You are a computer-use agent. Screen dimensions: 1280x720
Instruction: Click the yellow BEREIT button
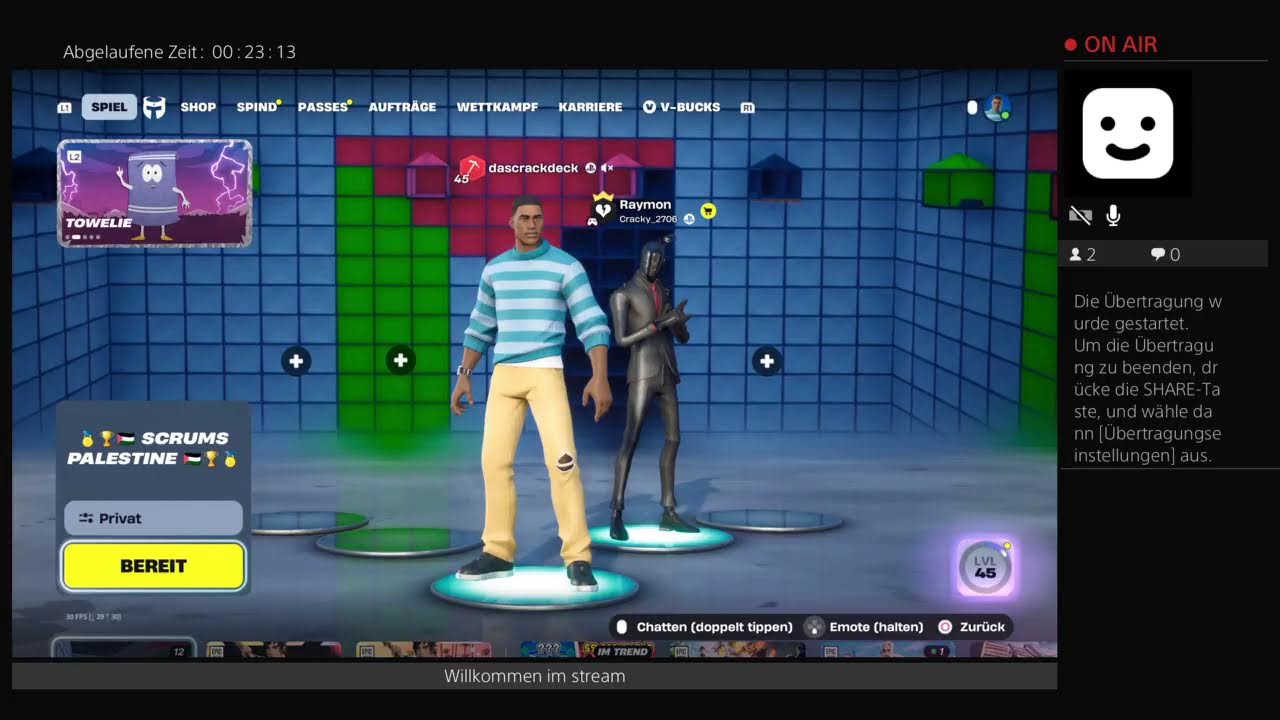153,566
